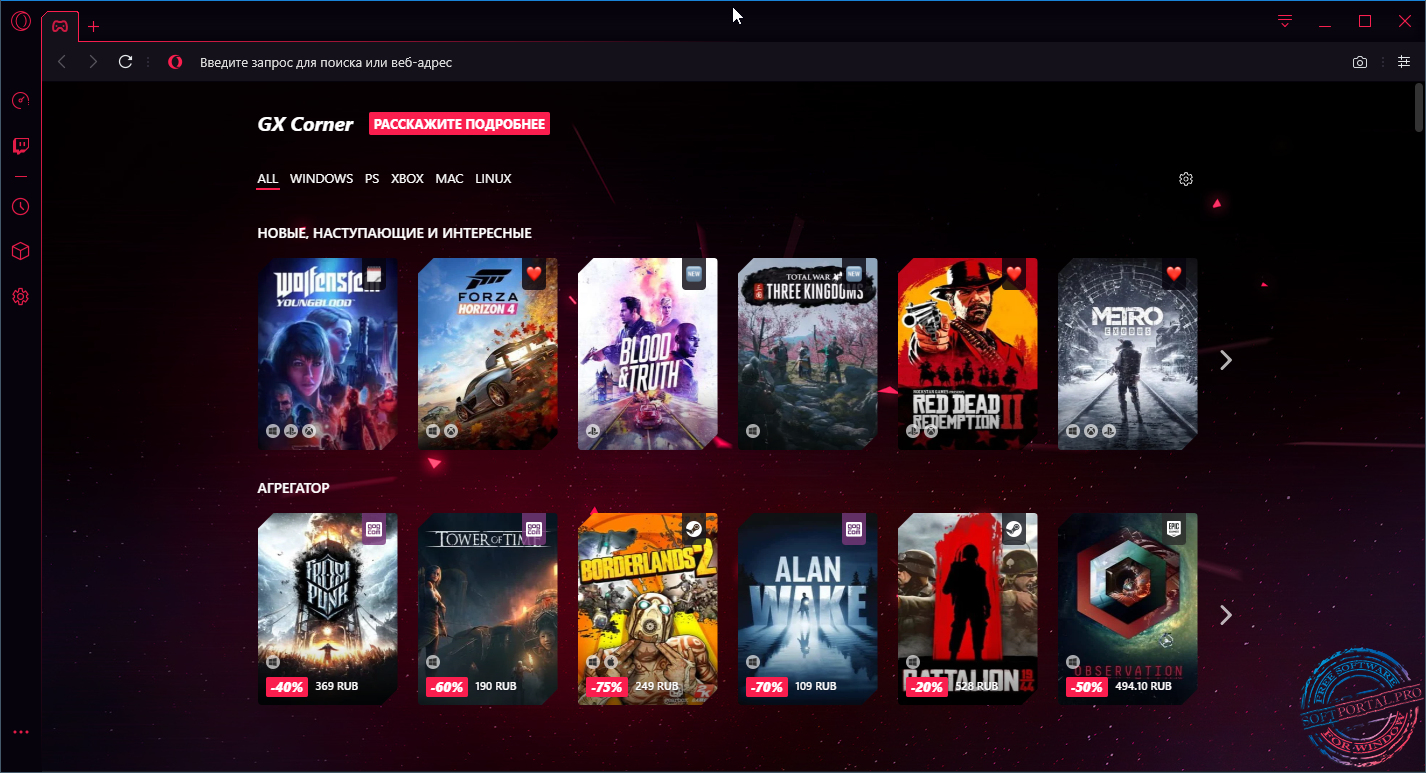Click the АГРЕГАТОР section heading
Screen dimensions: 1426x773
point(293,488)
